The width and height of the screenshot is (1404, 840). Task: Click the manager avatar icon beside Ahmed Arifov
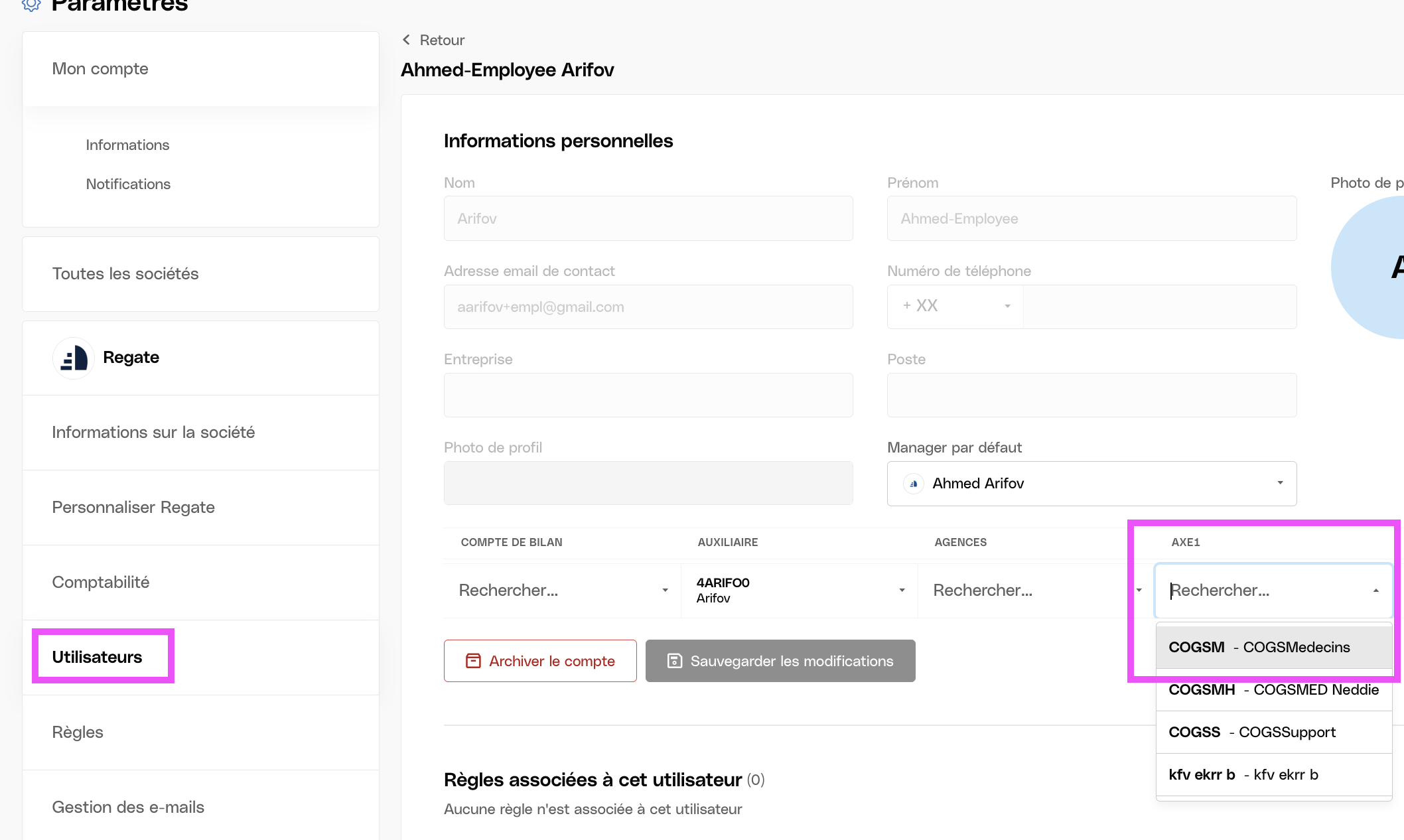point(914,484)
